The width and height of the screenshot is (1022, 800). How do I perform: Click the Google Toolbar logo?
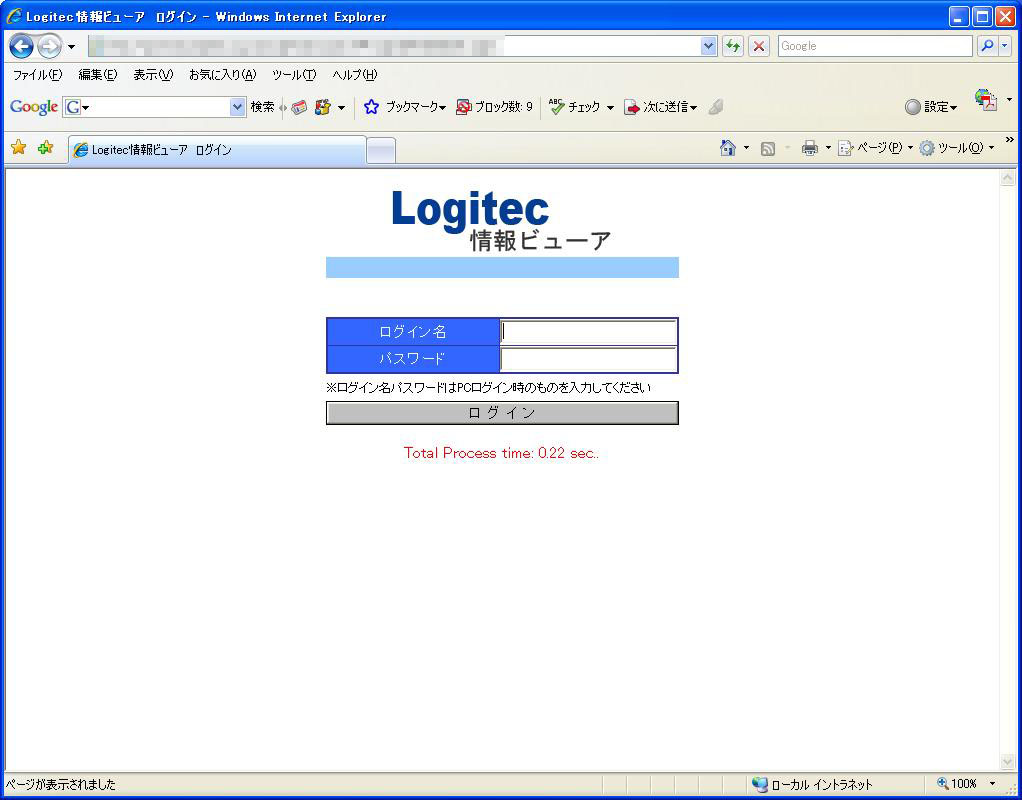34,107
